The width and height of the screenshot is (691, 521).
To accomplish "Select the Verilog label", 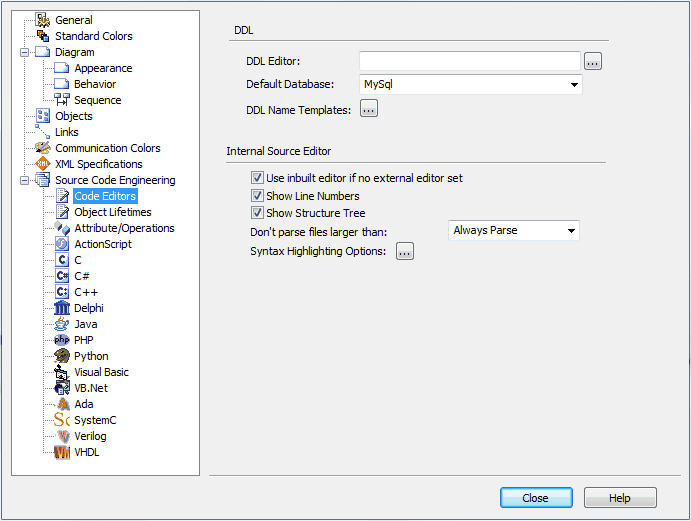I will click(90, 436).
